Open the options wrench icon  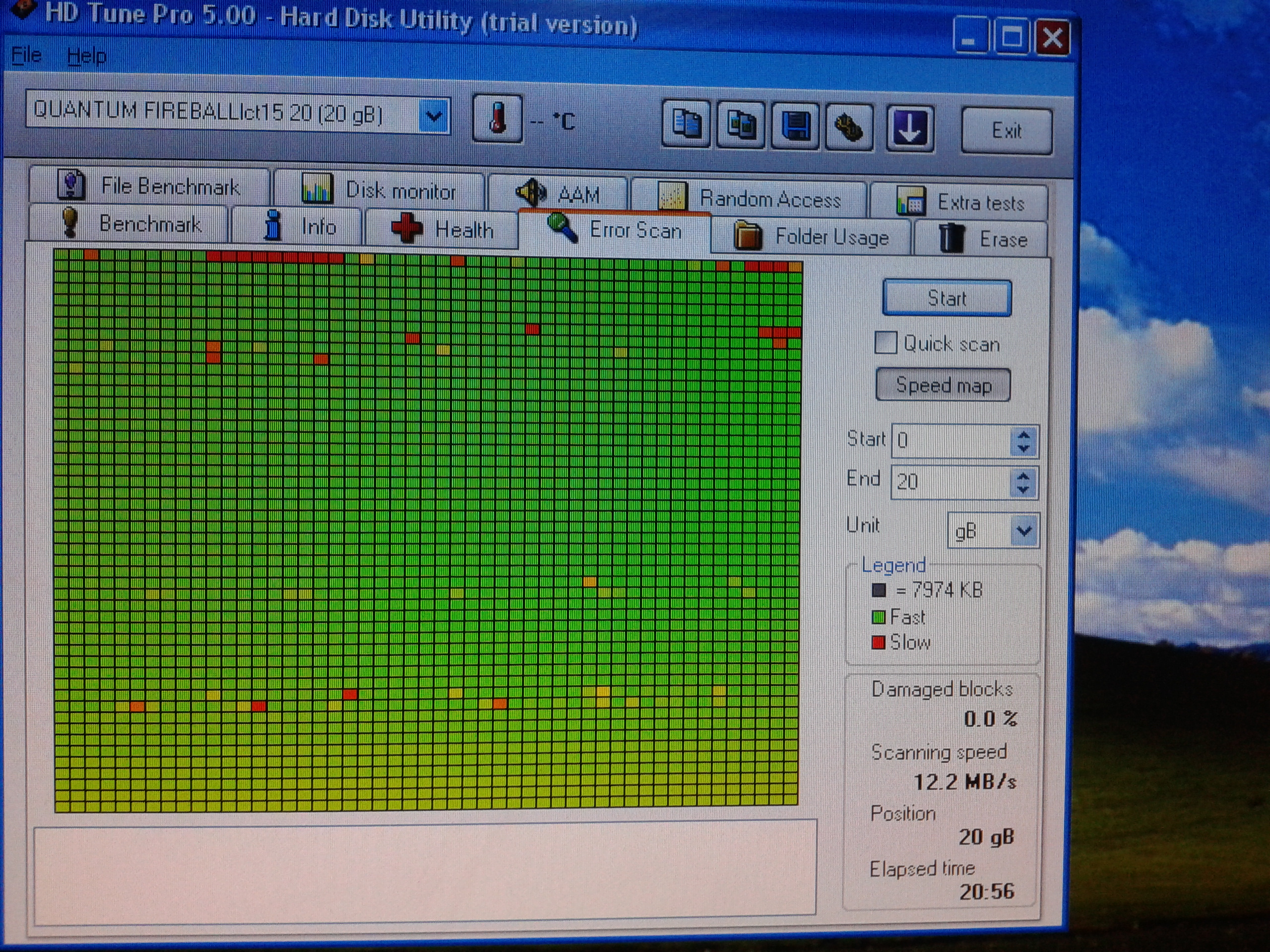pos(849,127)
